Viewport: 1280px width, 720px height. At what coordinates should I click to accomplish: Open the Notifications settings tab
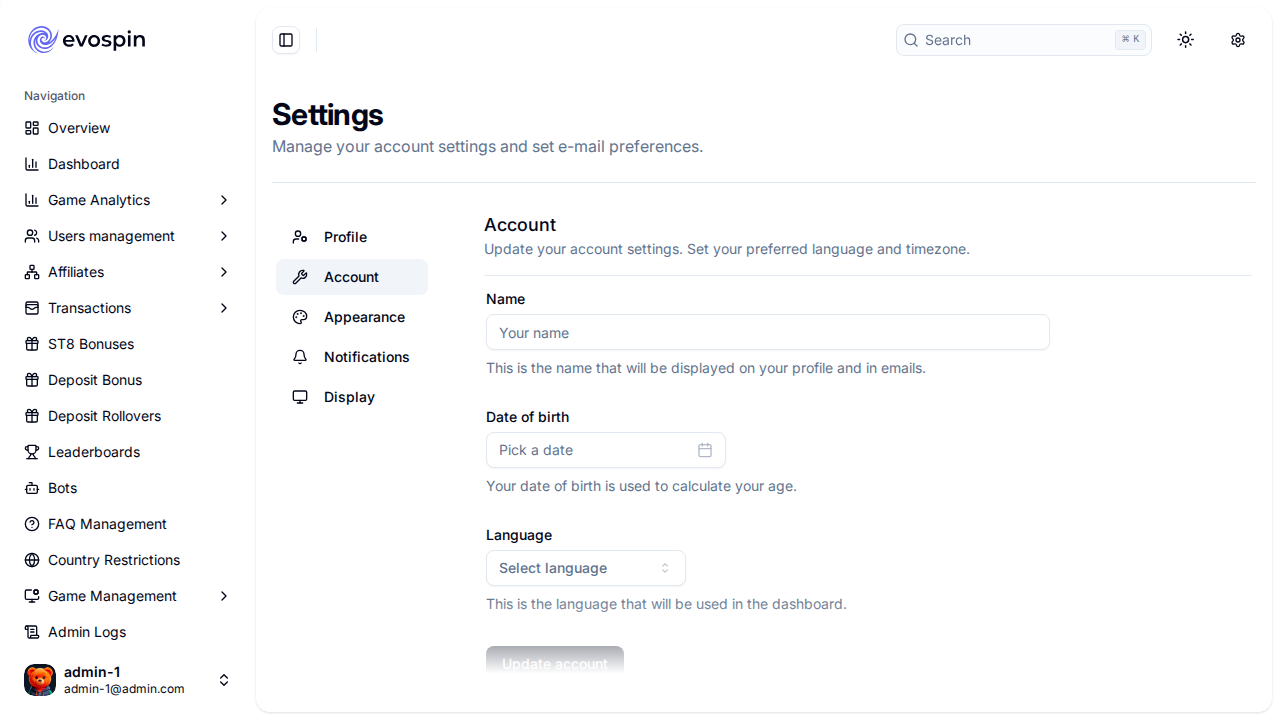click(x=352, y=357)
